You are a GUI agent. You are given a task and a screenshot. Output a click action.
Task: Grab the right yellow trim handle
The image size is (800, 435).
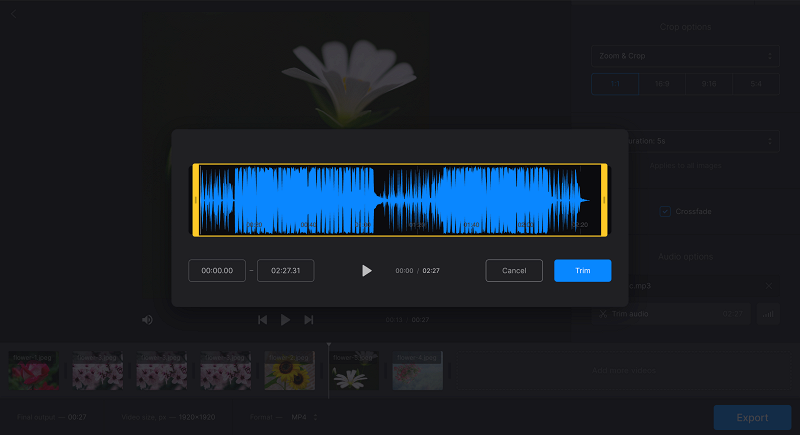604,200
